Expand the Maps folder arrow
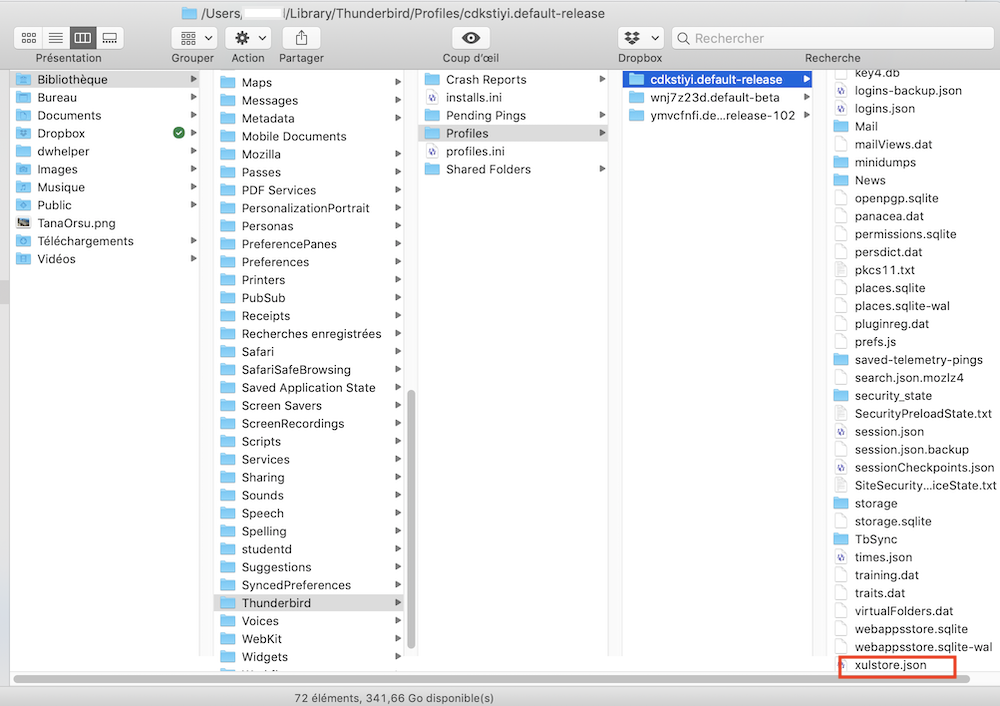 click(x=398, y=82)
